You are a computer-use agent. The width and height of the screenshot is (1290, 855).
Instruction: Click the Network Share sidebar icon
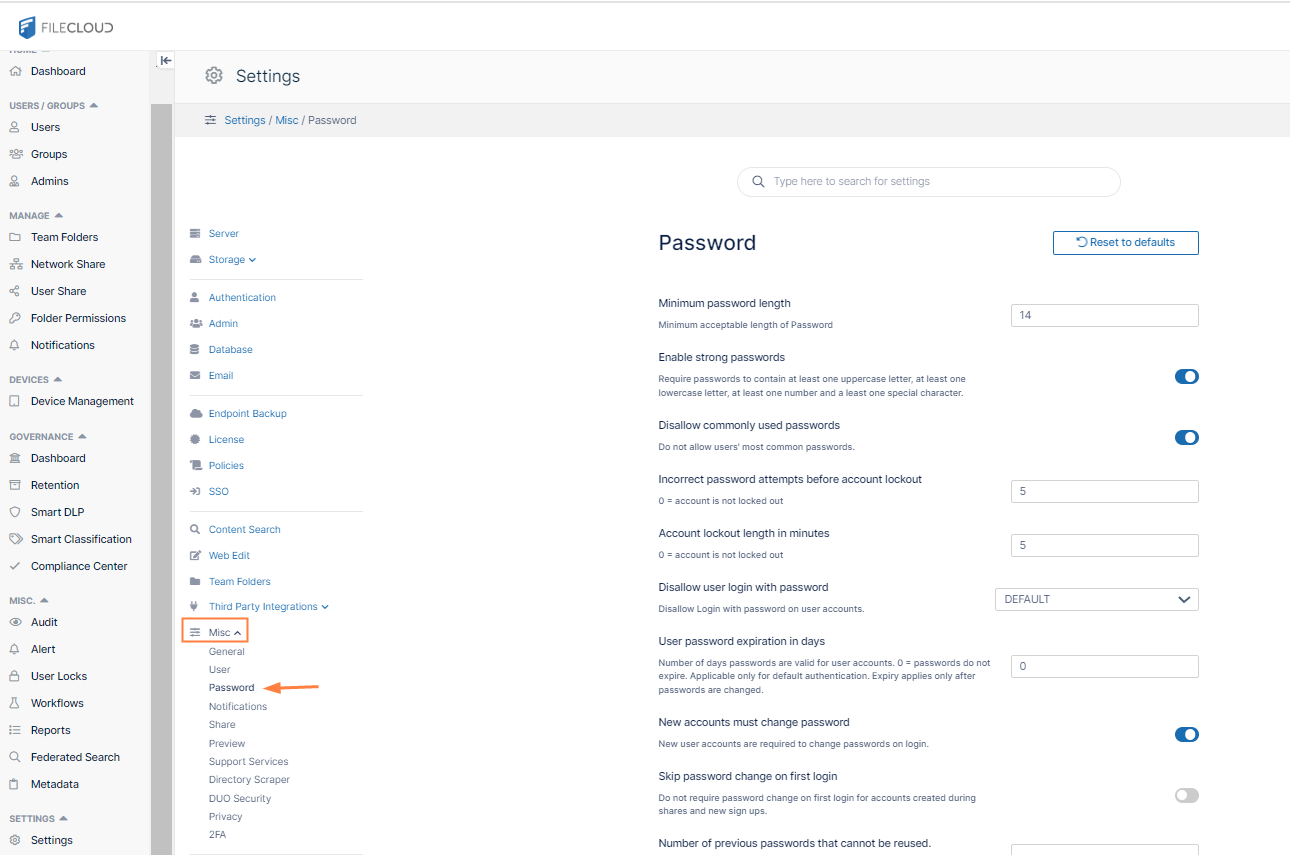14,264
